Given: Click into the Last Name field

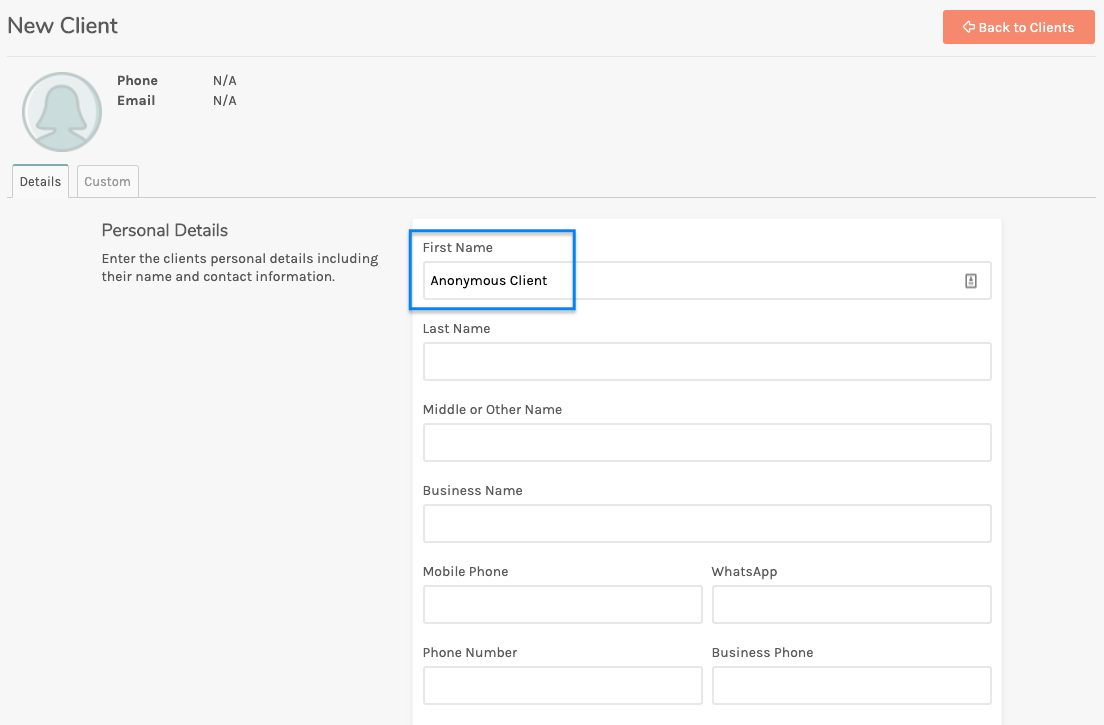Looking at the screenshot, I should [x=707, y=362].
